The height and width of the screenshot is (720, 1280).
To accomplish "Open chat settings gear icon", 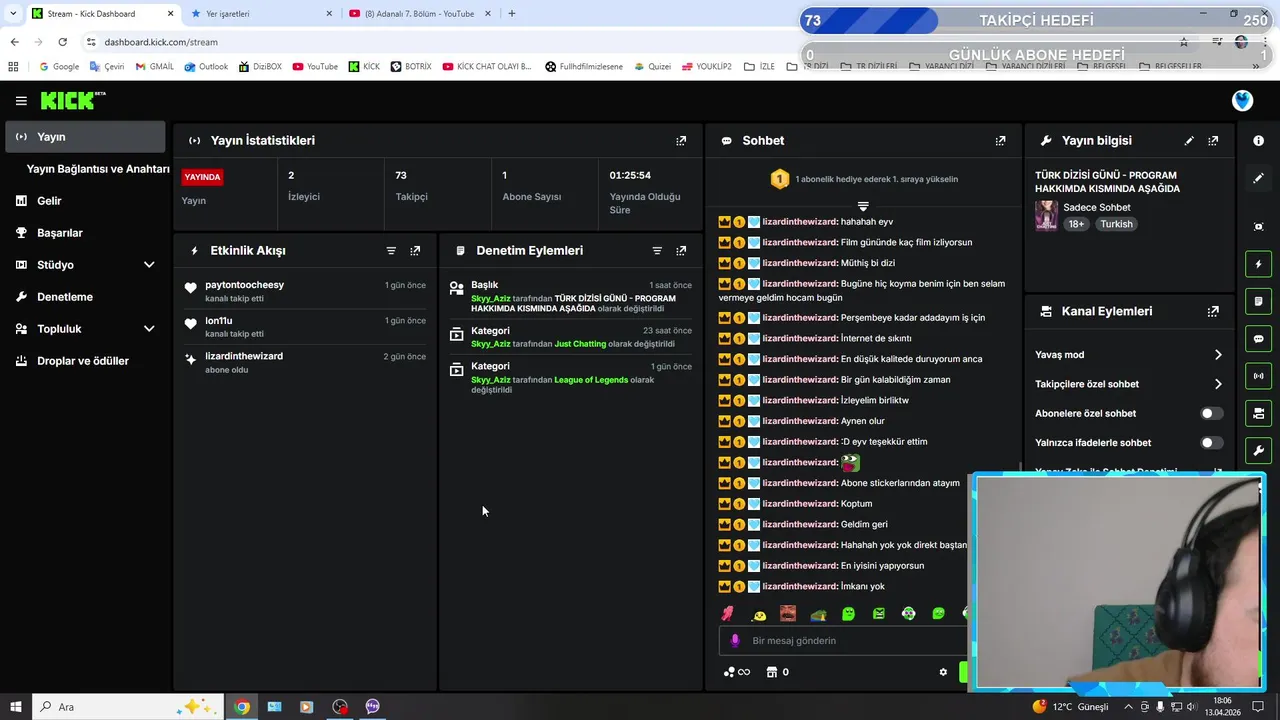I will pos(943,672).
